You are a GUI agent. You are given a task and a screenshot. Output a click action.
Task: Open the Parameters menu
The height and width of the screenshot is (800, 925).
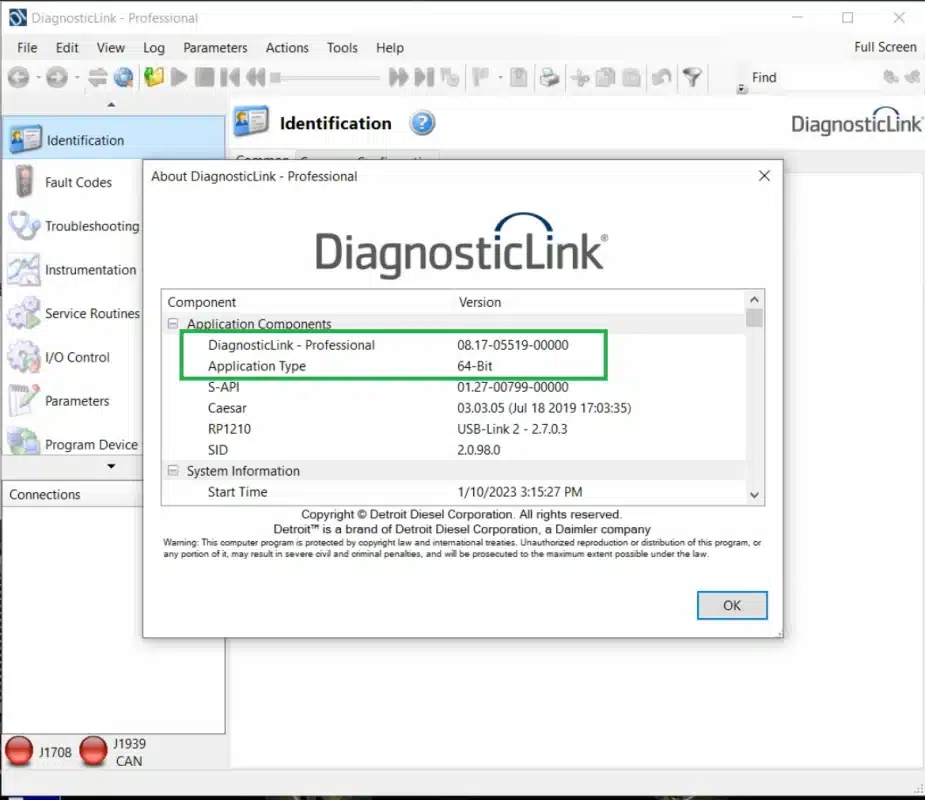215,48
